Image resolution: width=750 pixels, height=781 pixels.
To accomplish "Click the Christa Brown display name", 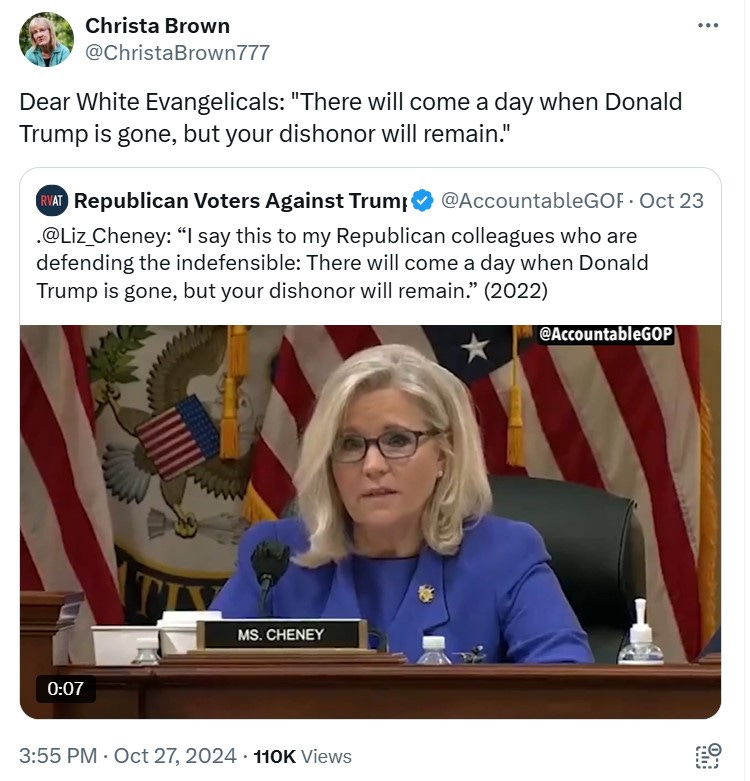I will click(x=157, y=26).
